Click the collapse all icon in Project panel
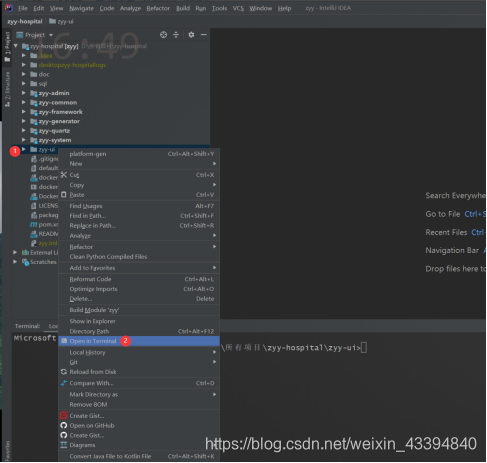487x463 pixels. click(x=176, y=35)
